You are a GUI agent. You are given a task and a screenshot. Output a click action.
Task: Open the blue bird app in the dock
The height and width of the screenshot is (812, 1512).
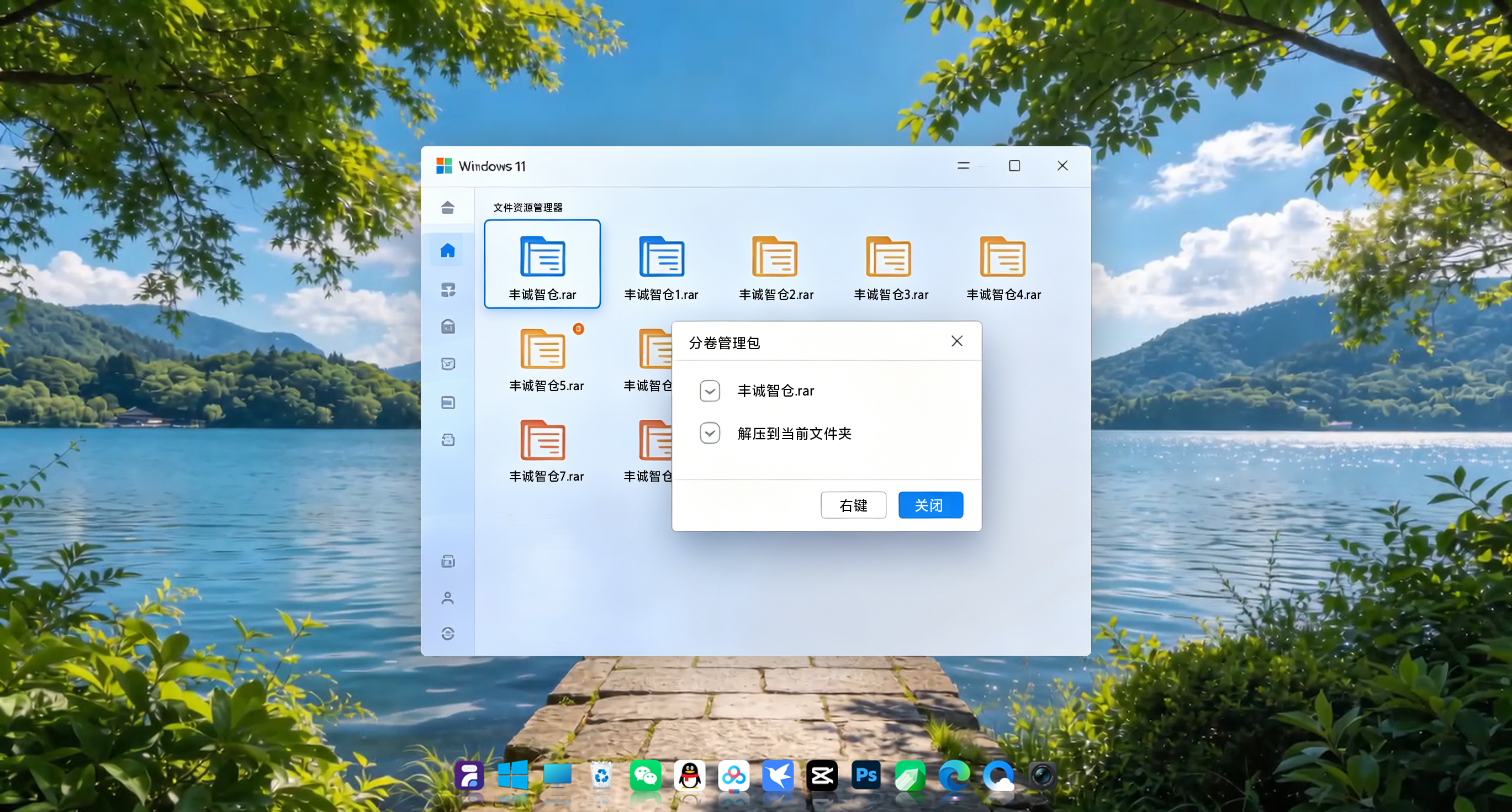pyautogui.click(x=778, y=776)
